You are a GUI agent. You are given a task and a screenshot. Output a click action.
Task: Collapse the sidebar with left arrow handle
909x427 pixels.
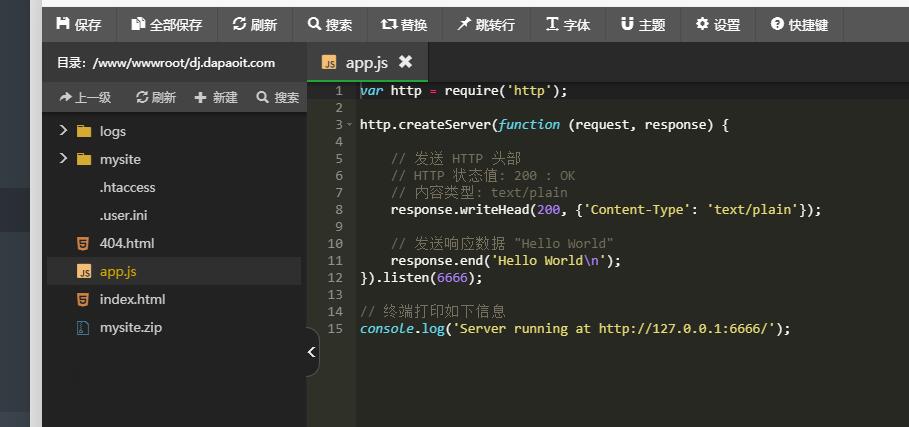pos(312,352)
